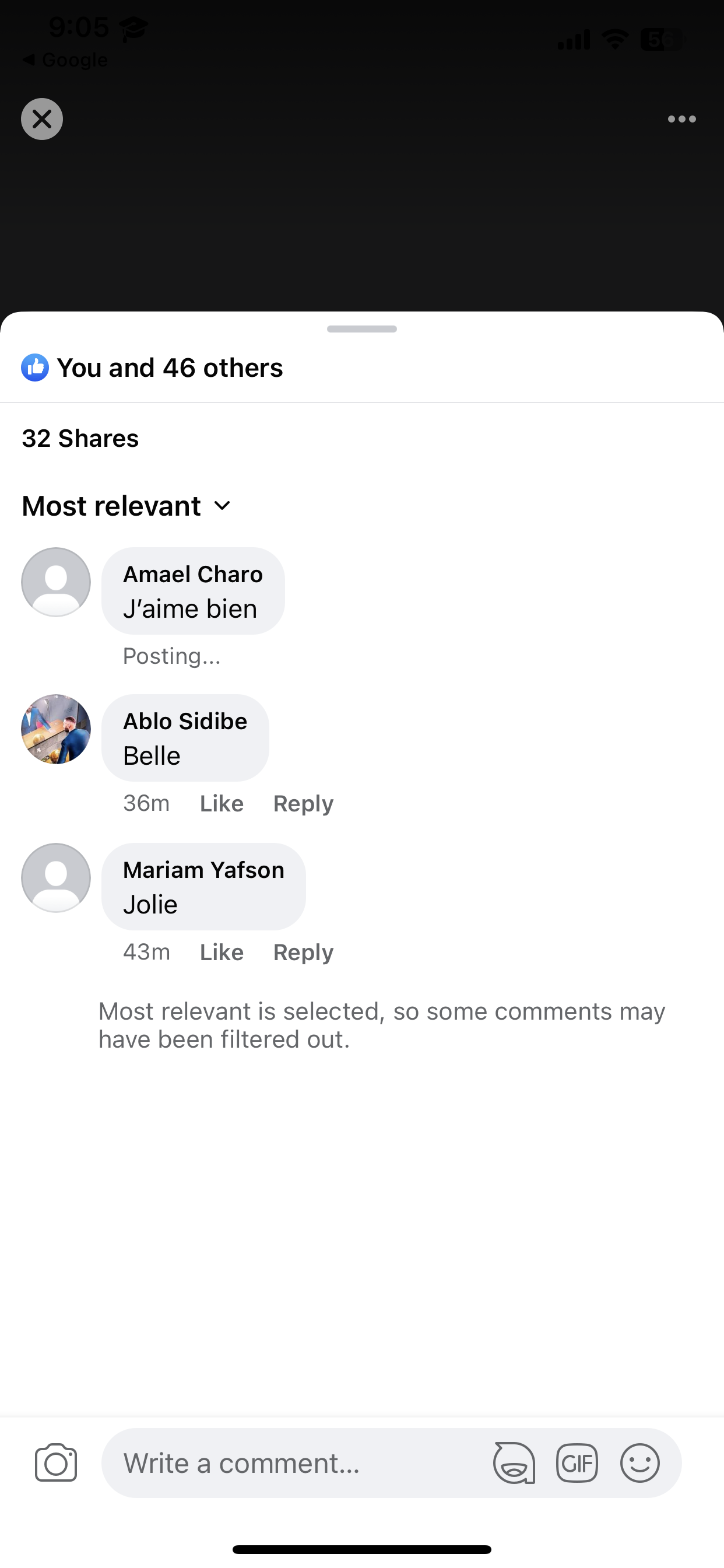Tap the Write a comment field
The height and width of the screenshot is (1568, 724).
(x=298, y=1462)
